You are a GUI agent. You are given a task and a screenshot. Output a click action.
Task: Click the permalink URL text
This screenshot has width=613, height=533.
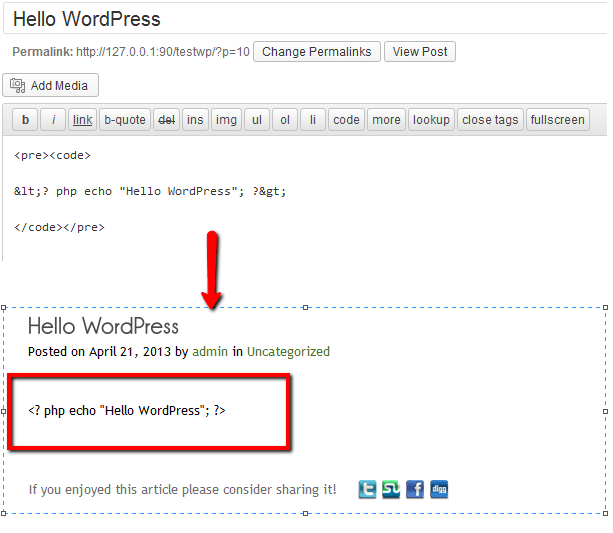point(163,52)
